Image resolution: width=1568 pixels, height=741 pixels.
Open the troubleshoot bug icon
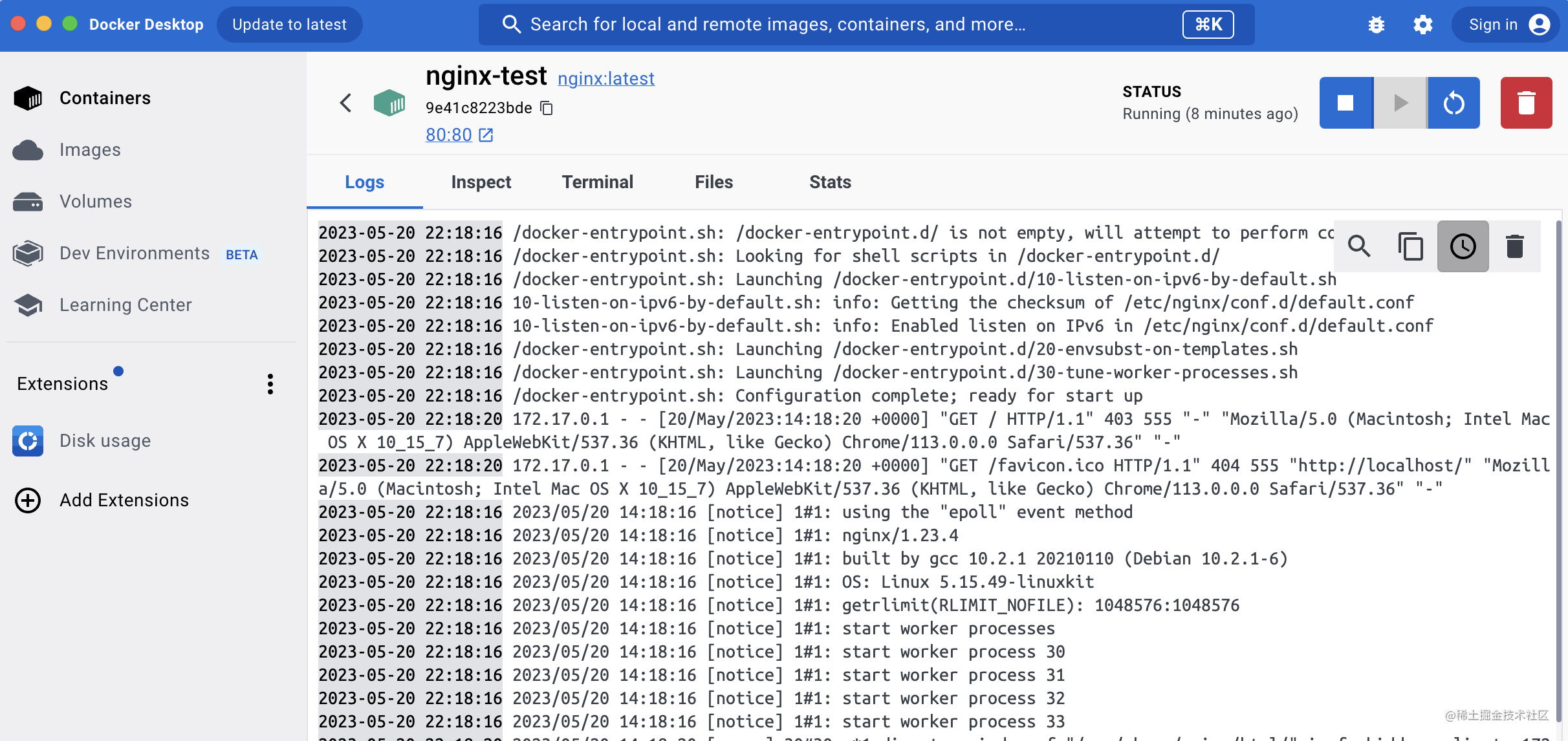(1376, 25)
